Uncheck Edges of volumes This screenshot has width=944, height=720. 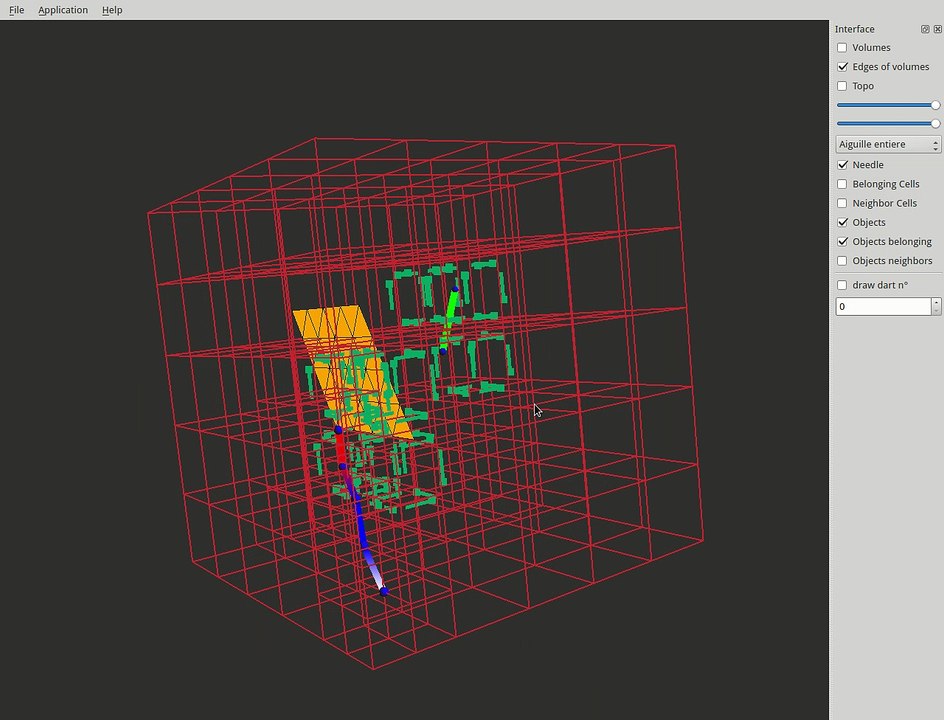click(842, 67)
